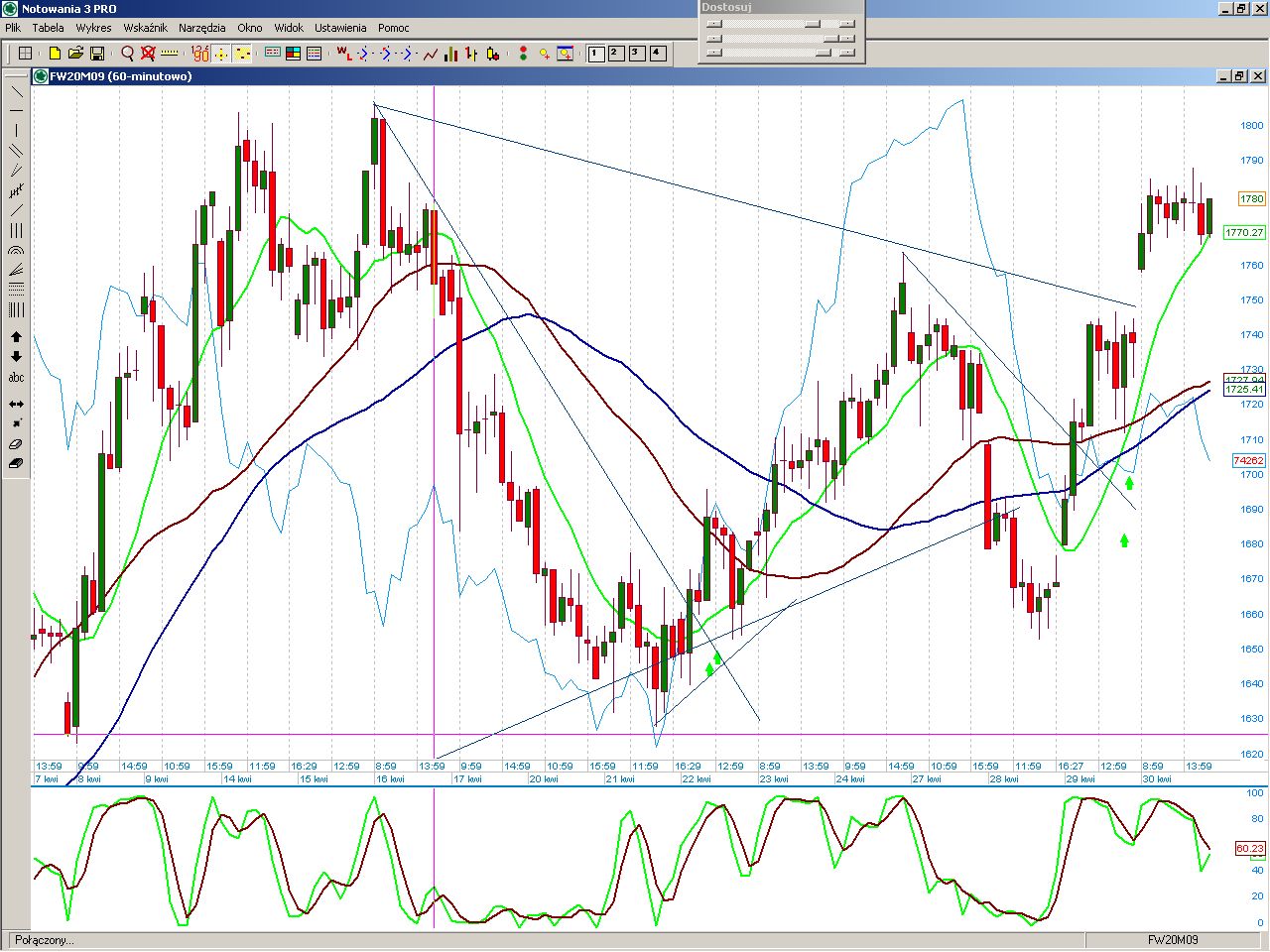Click the table grid icon in toolbar

tap(25, 54)
